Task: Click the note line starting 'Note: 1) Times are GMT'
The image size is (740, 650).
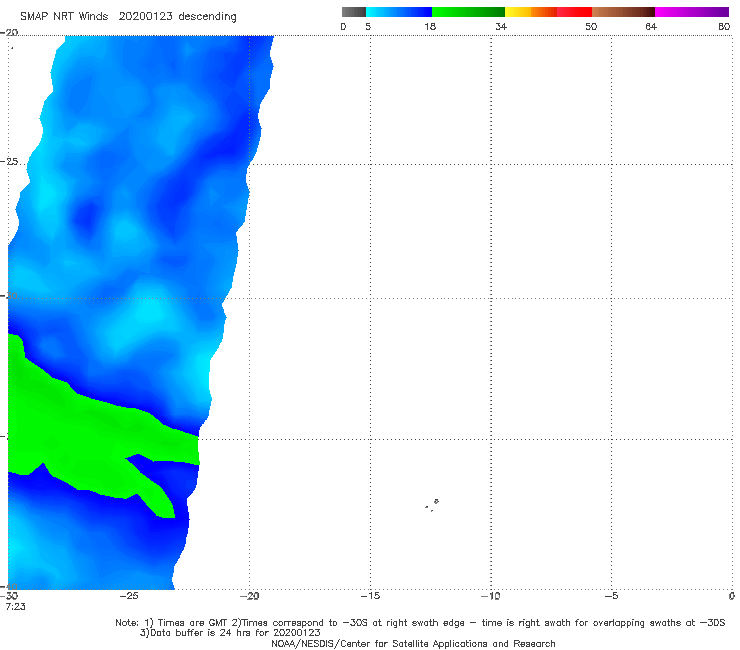Action: point(420,623)
